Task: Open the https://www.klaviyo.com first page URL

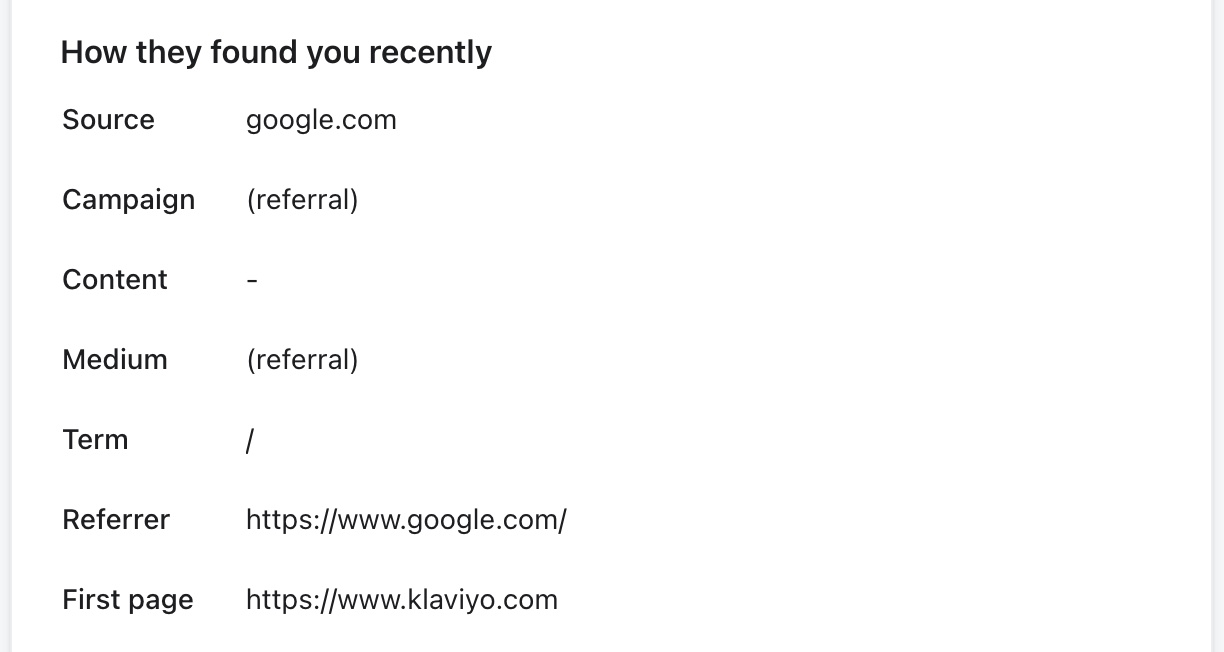Action: [402, 600]
